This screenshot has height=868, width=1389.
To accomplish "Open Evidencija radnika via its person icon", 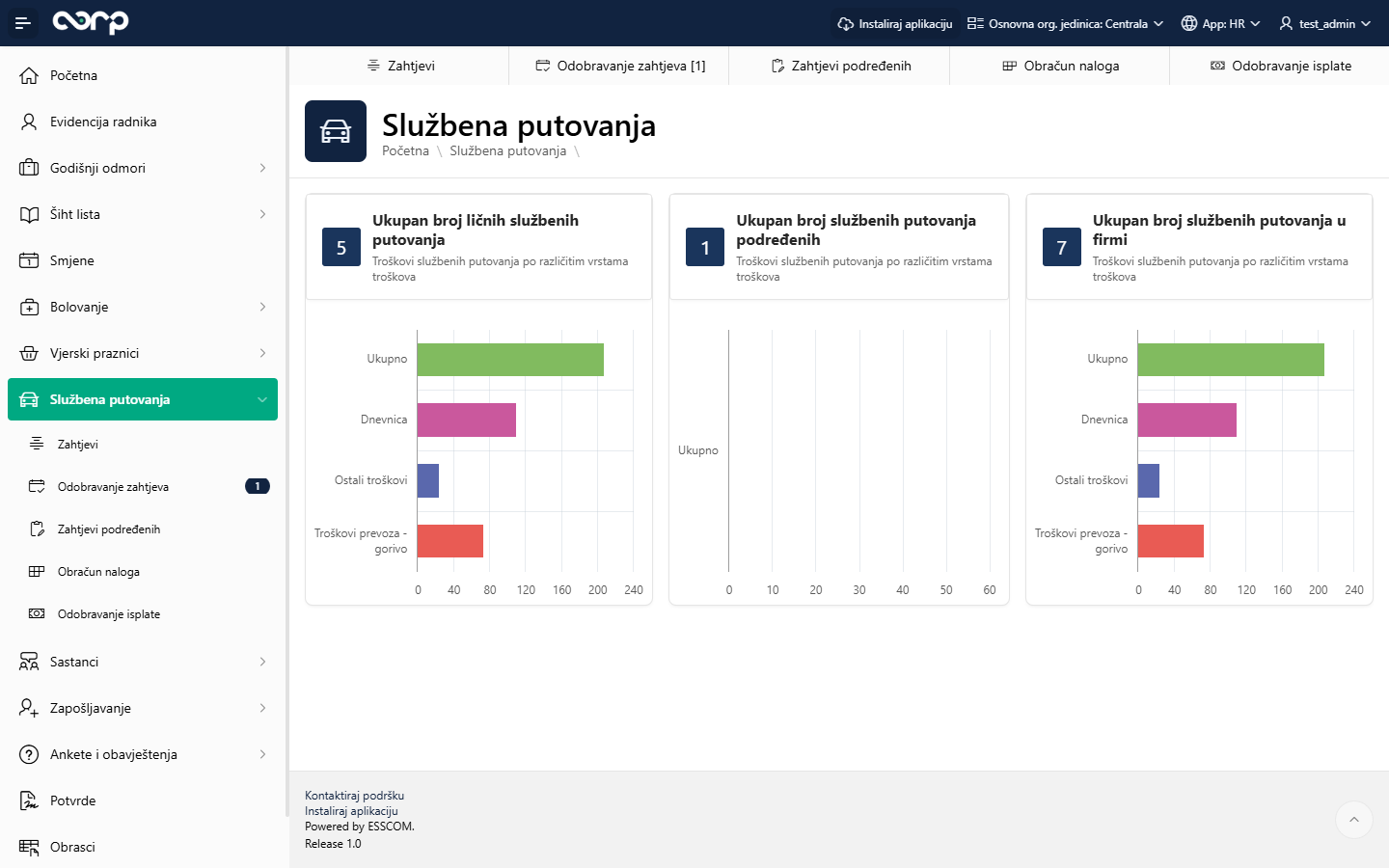I will [29, 122].
